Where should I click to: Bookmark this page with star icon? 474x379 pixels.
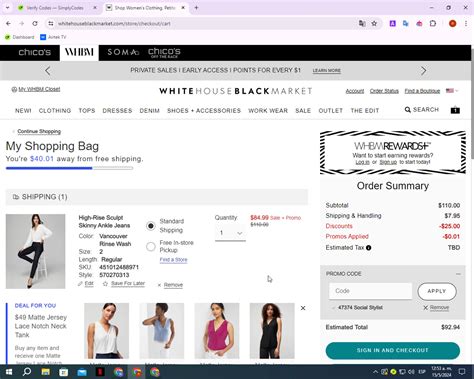point(374,24)
